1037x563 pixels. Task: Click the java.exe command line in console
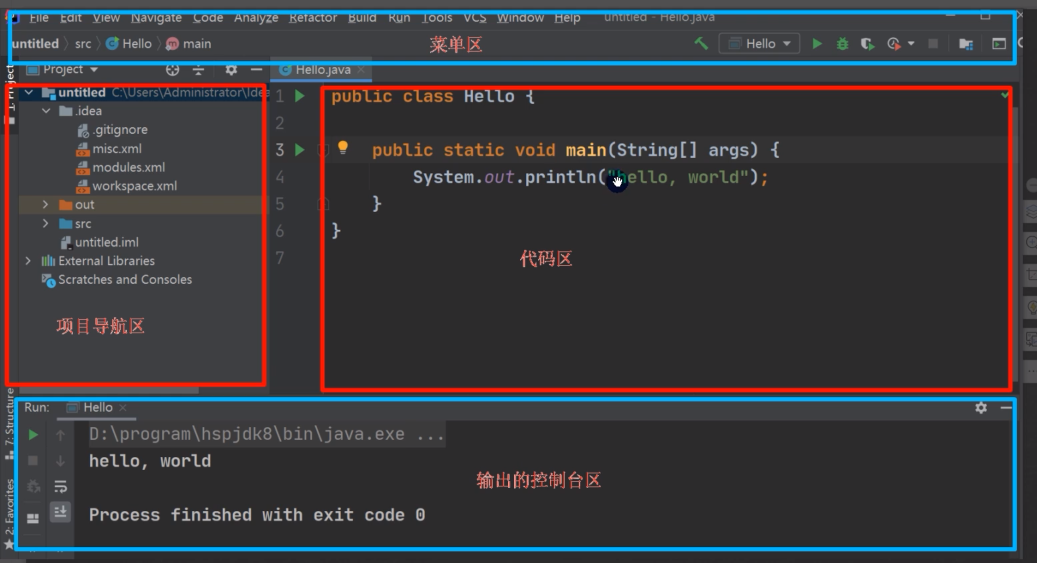[x=267, y=435]
